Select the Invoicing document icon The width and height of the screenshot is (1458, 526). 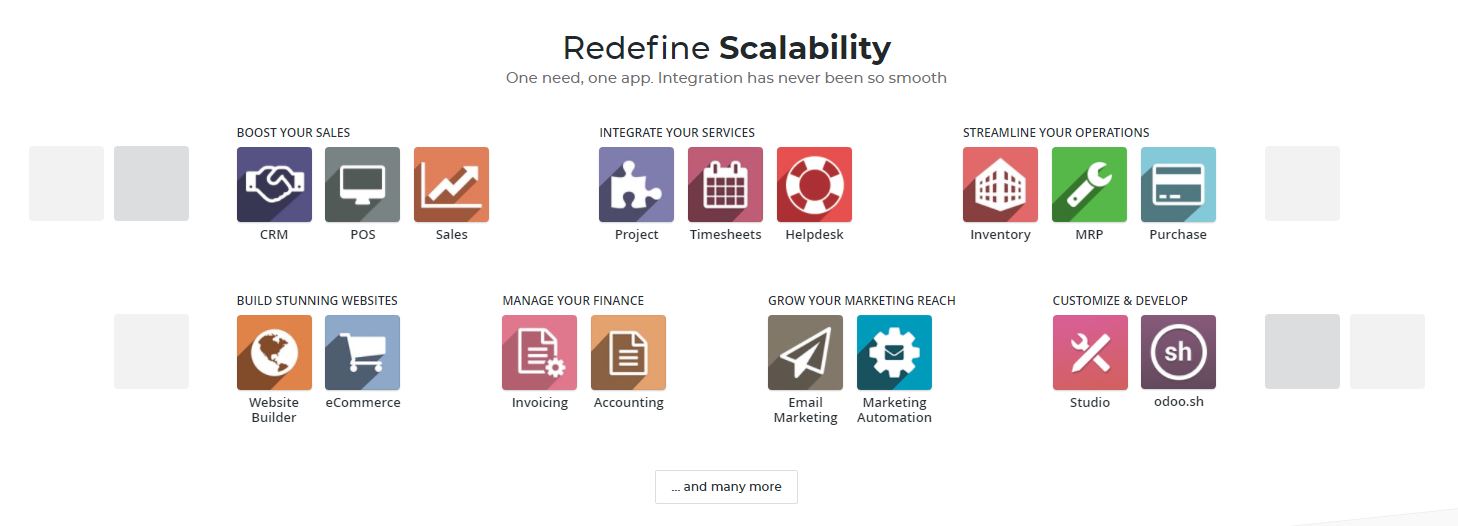click(539, 352)
